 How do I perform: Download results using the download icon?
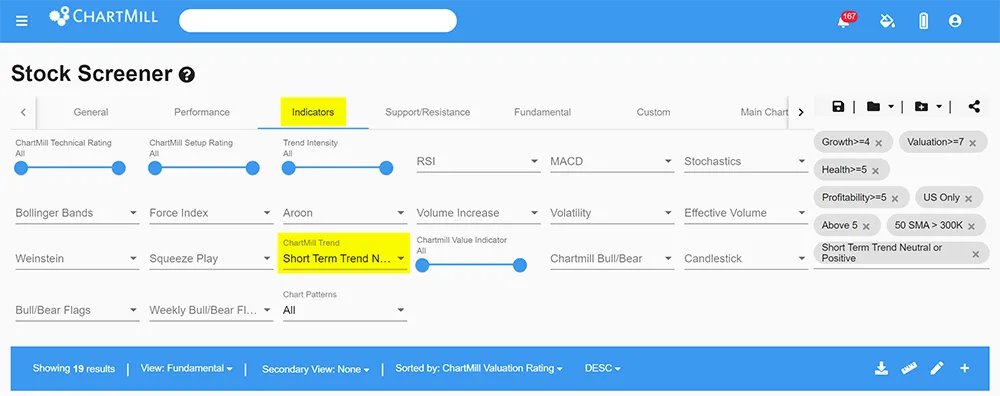pos(881,368)
